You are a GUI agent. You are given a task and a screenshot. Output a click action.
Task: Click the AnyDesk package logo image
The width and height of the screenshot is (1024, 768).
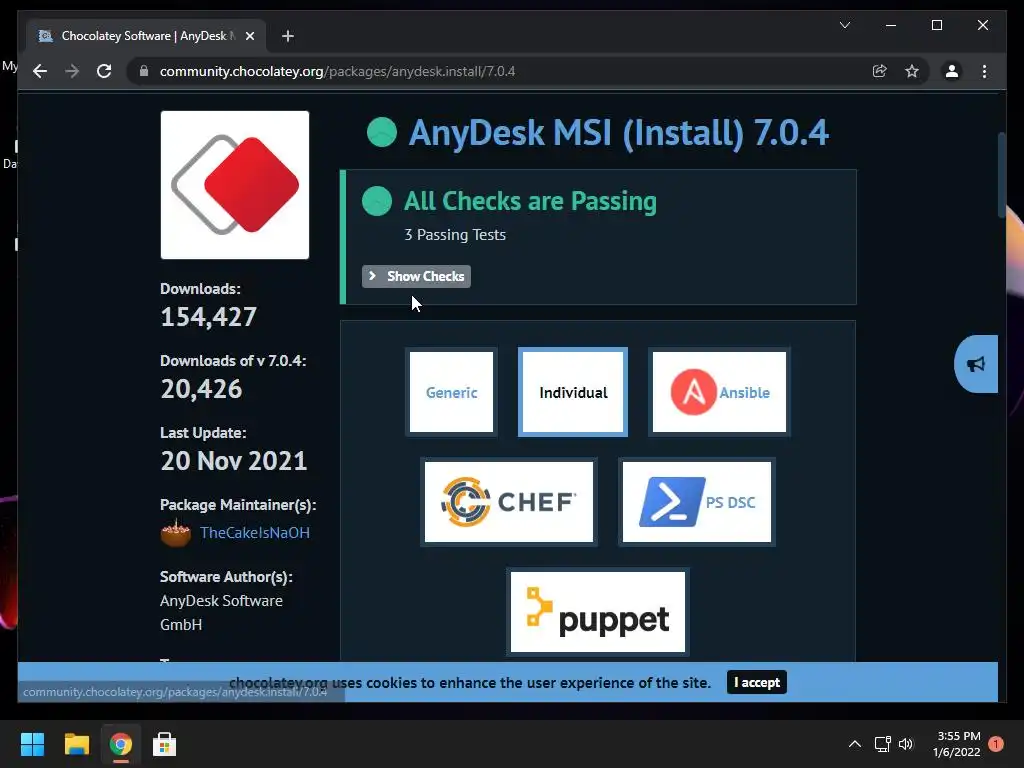coord(235,185)
